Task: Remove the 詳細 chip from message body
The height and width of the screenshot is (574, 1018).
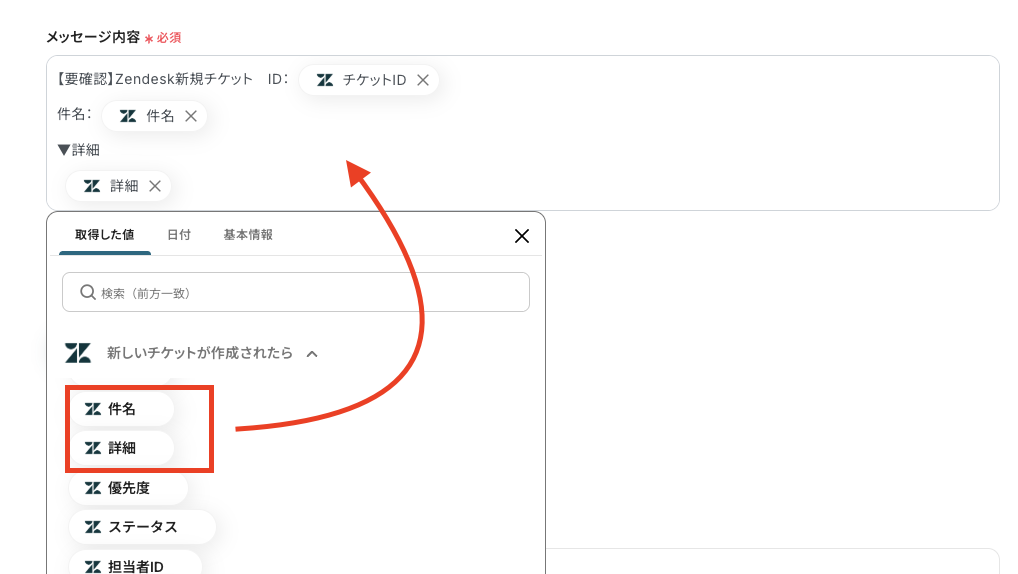Action: [155, 186]
